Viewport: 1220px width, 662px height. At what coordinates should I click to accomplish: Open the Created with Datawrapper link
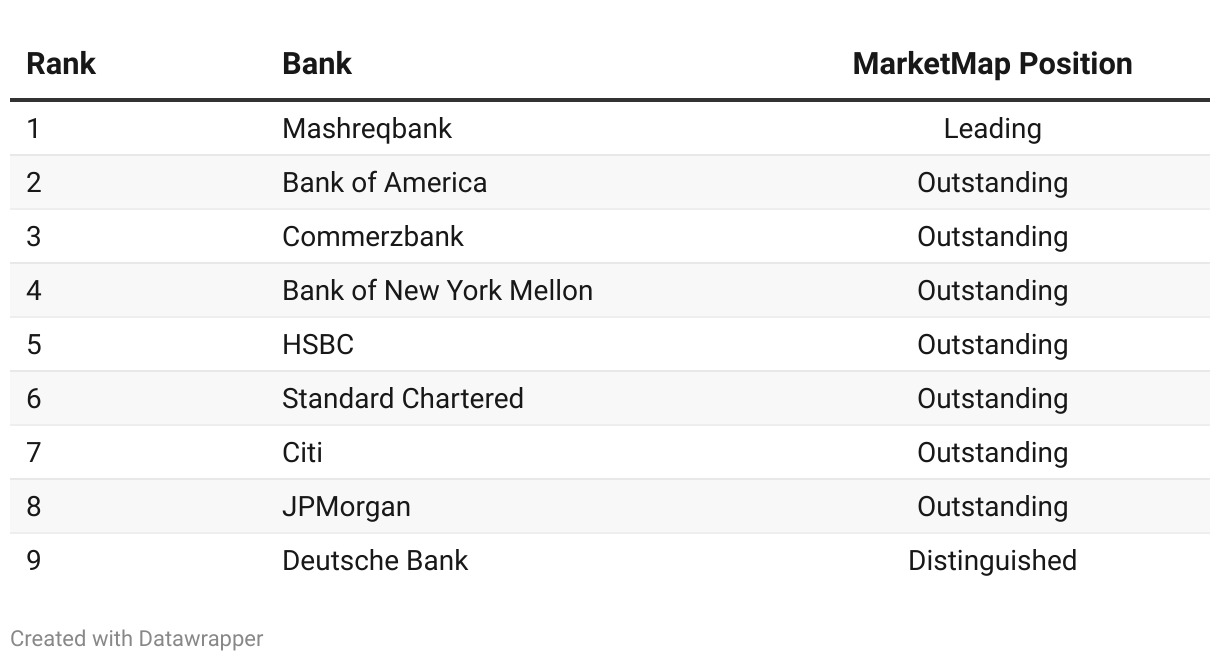(x=137, y=639)
